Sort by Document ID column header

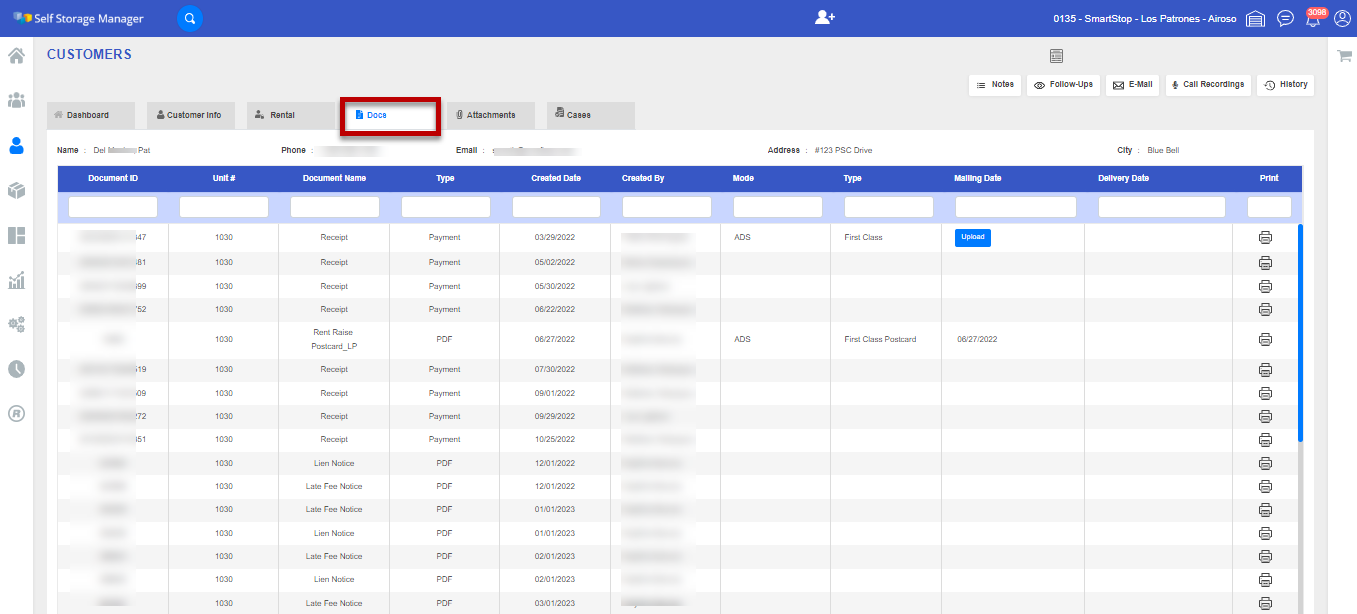[x=113, y=179]
